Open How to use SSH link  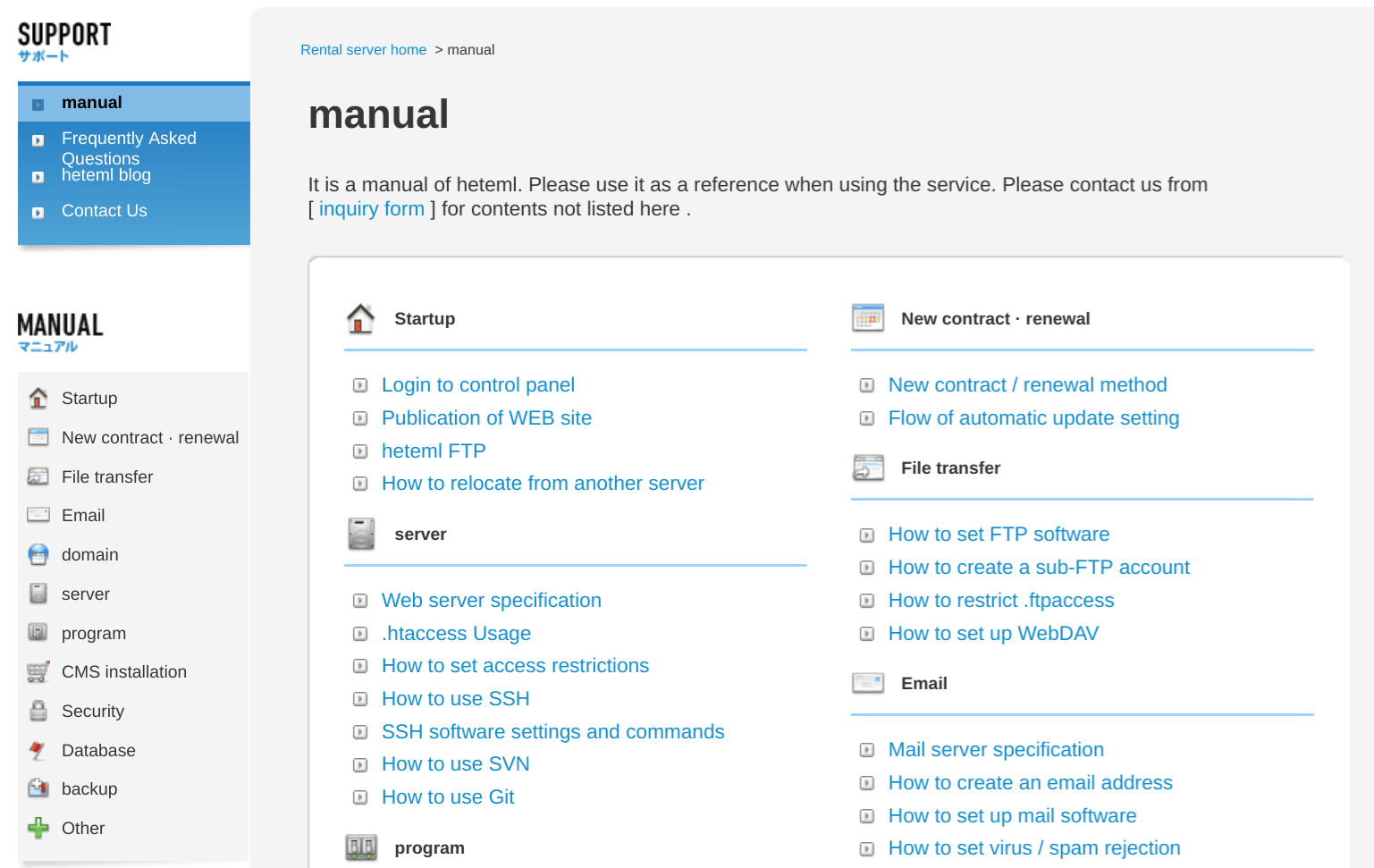click(x=456, y=699)
